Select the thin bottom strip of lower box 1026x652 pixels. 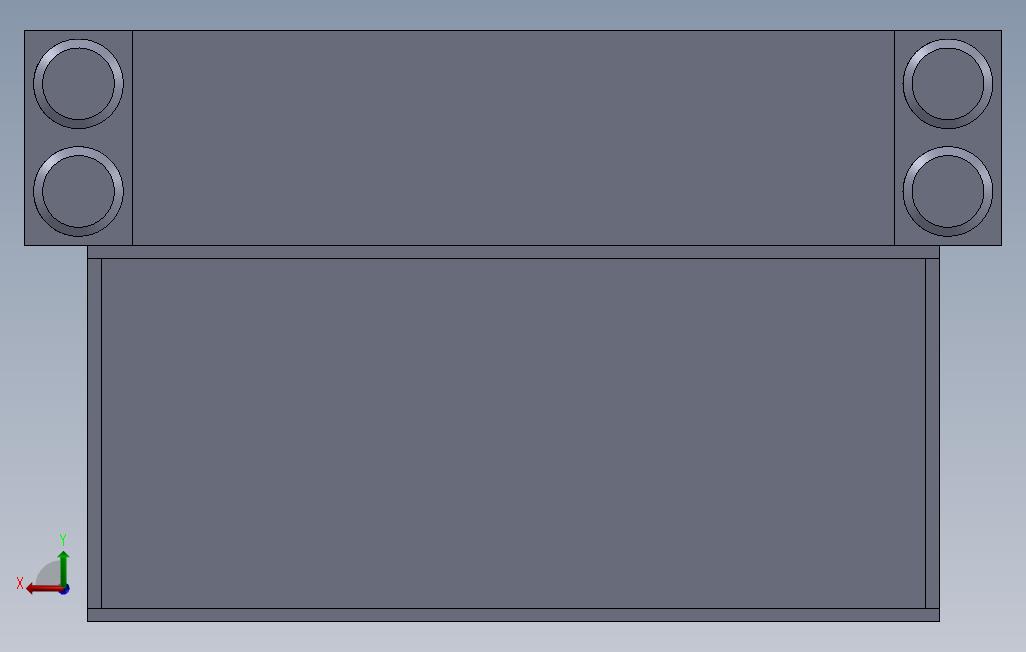[514, 615]
